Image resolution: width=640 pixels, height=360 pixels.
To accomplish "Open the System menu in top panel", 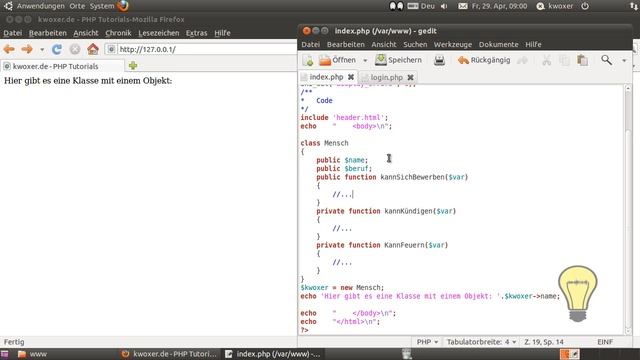I will 102,6.
